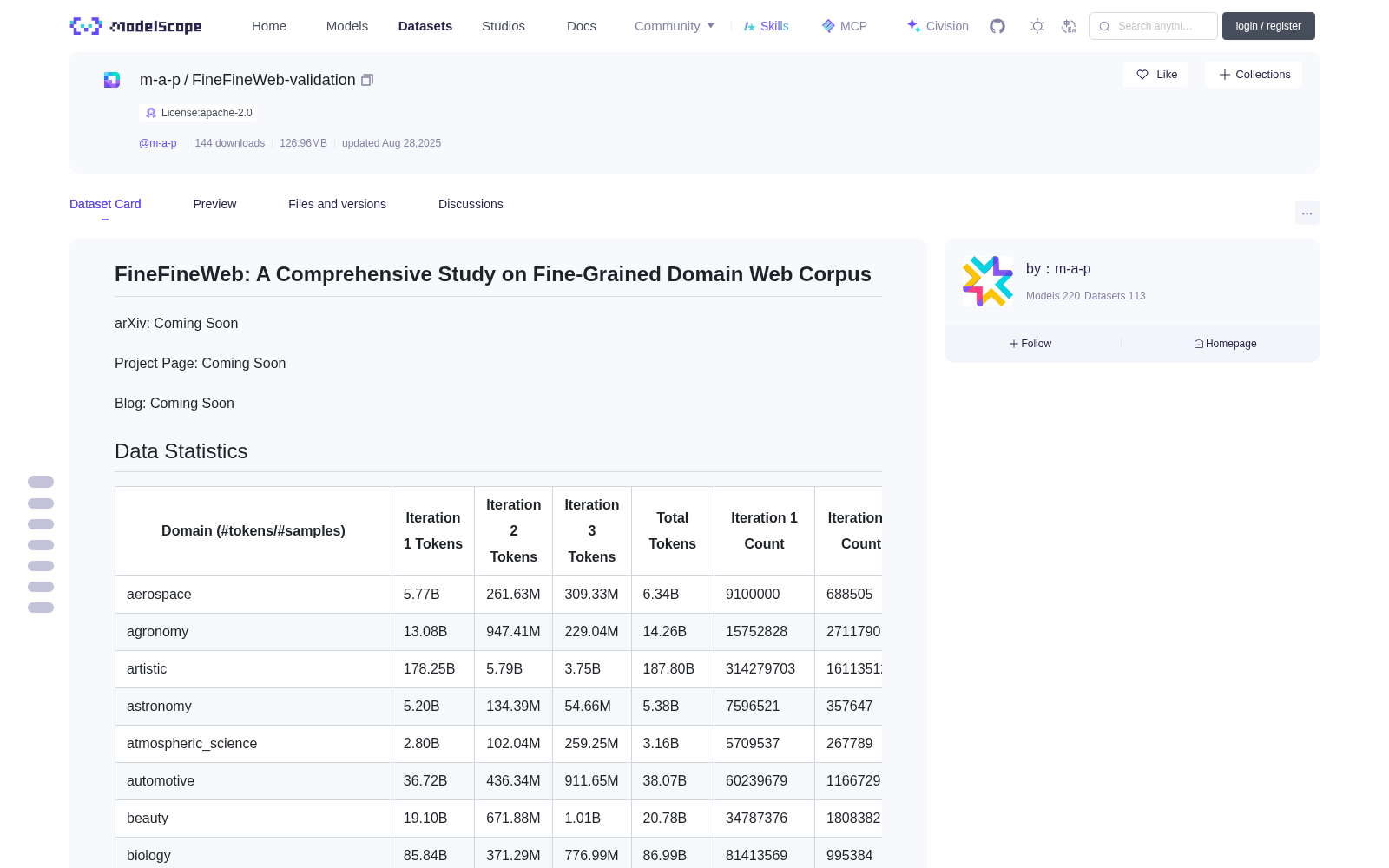Click the heart Like button
Image resolution: width=1389 pixels, height=868 pixels.
(1155, 75)
